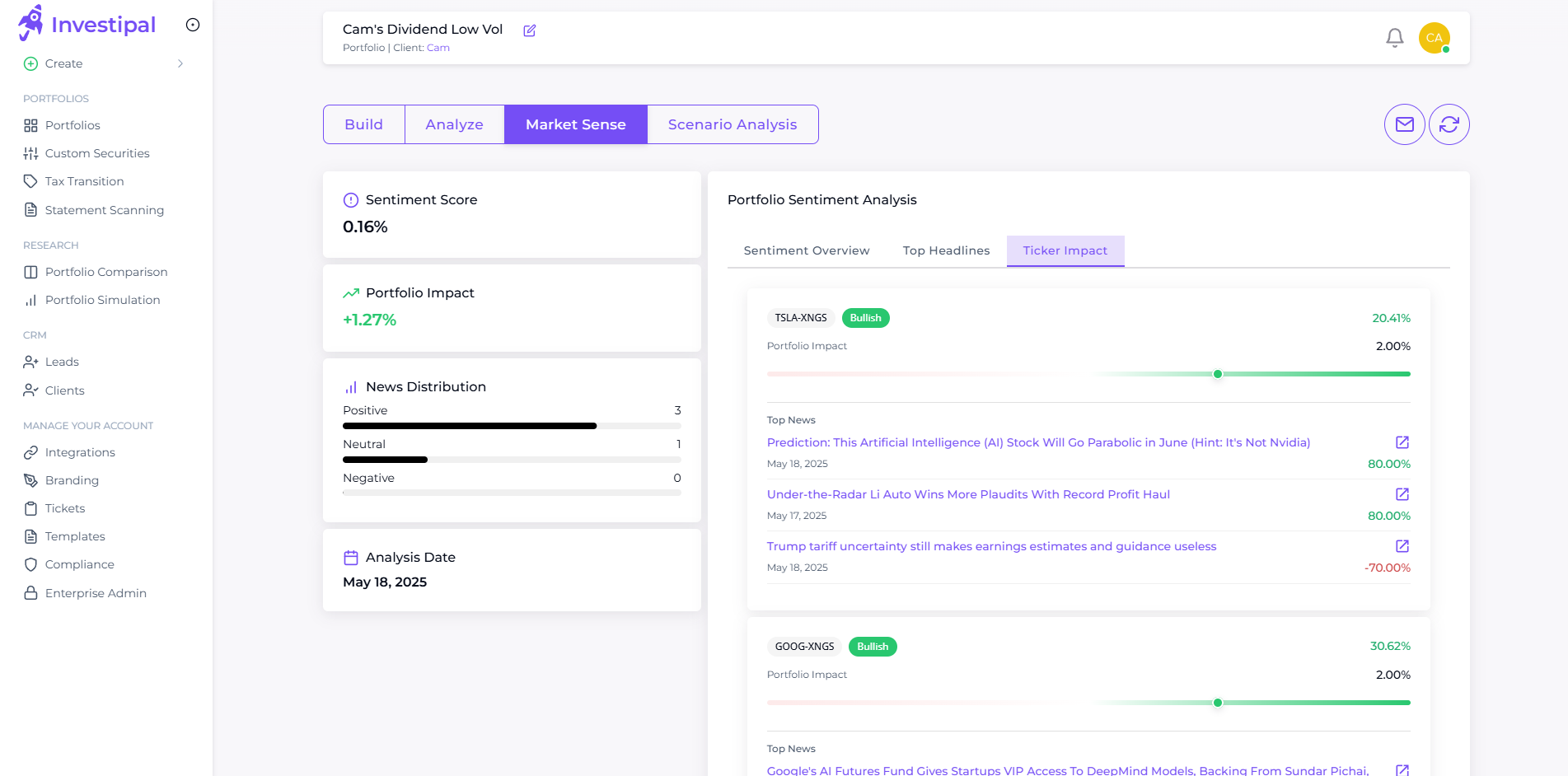Expand the Create menu in the sidebar
This screenshot has height=776, width=1568.
[63, 63]
